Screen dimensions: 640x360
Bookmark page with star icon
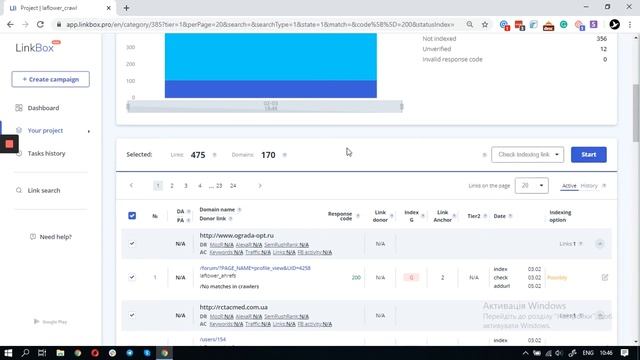point(484,24)
